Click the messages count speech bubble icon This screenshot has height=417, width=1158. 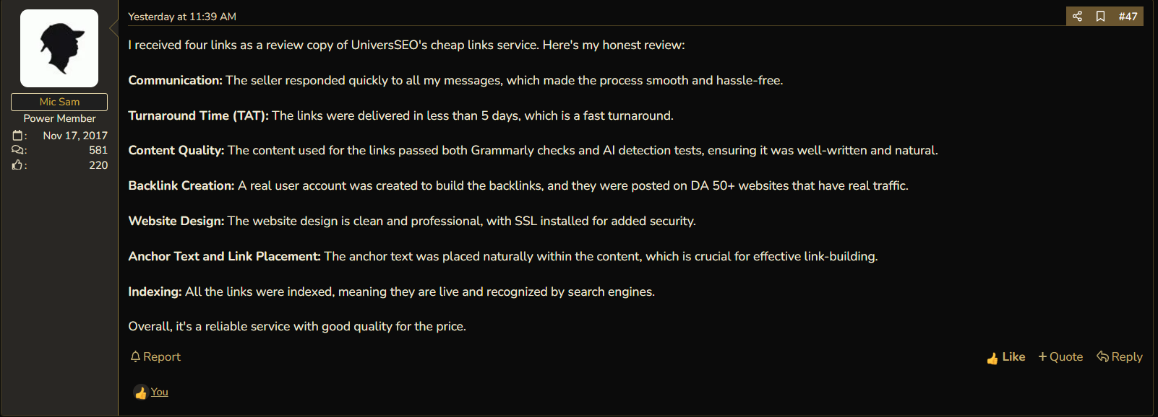pos(18,151)
